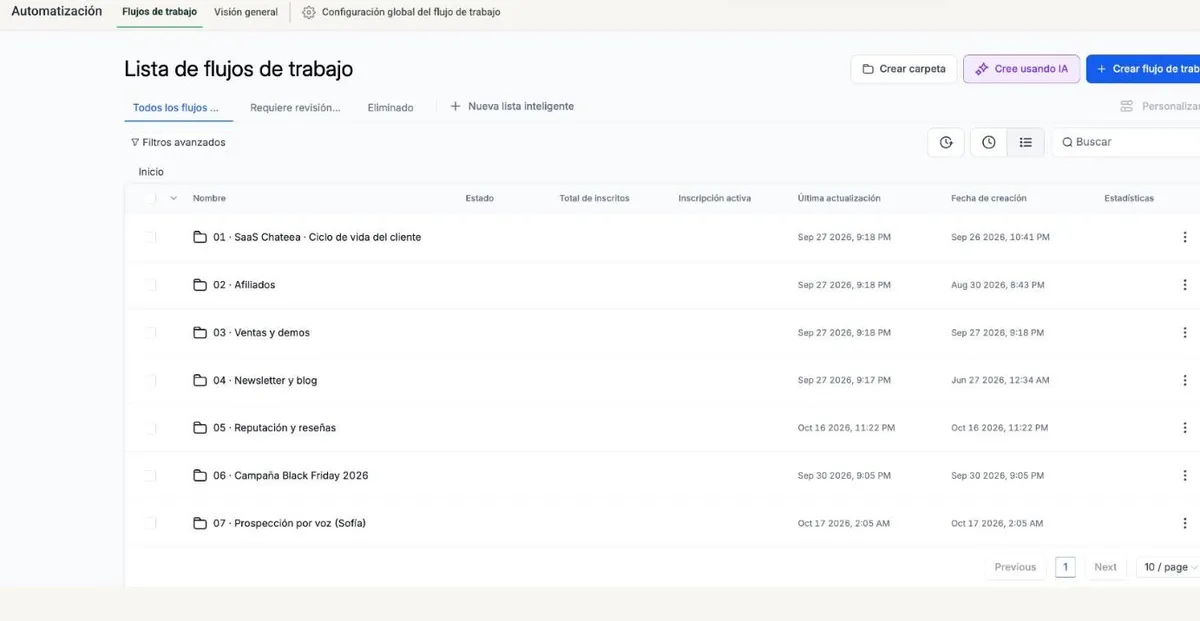Select the list view icon
The width and height of the screenshot is (1200, 621).
1025,142
